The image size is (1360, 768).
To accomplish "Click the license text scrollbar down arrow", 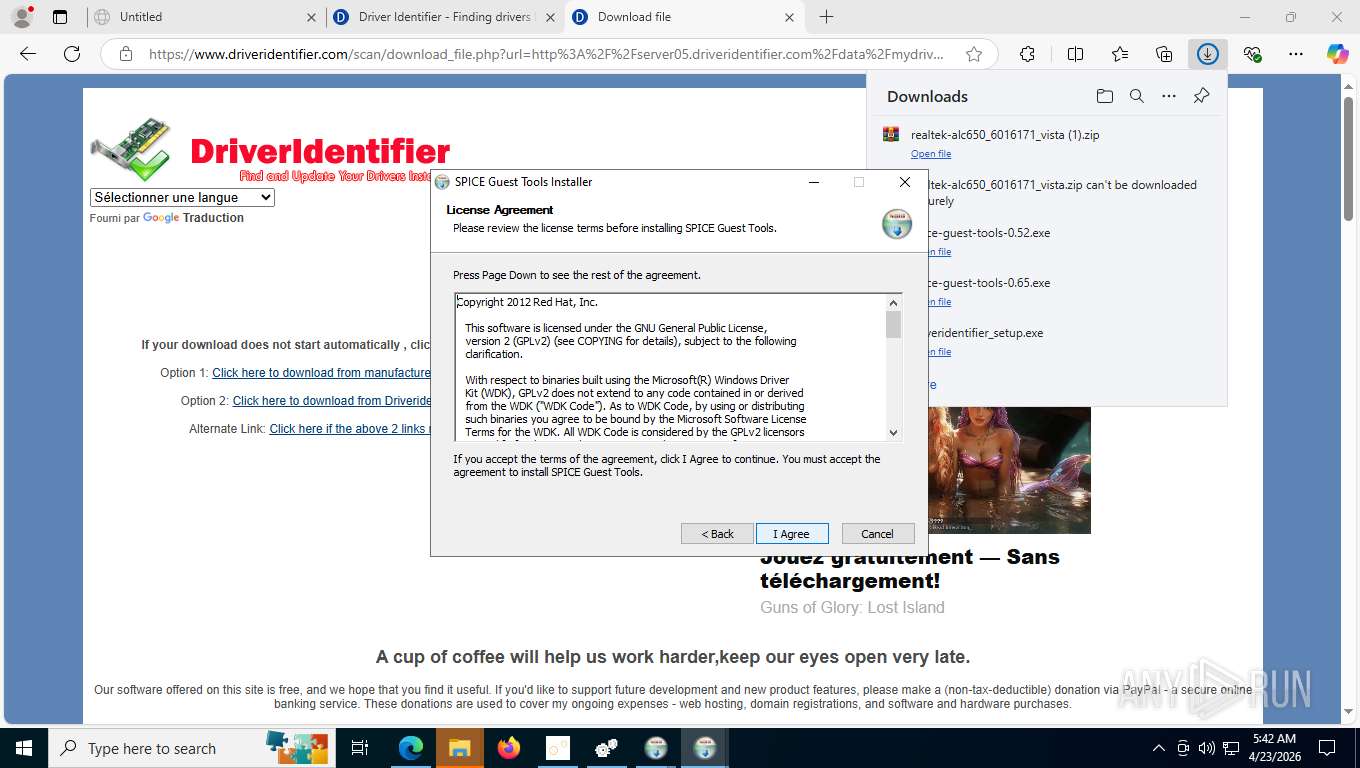I will [x=894, y=432].
